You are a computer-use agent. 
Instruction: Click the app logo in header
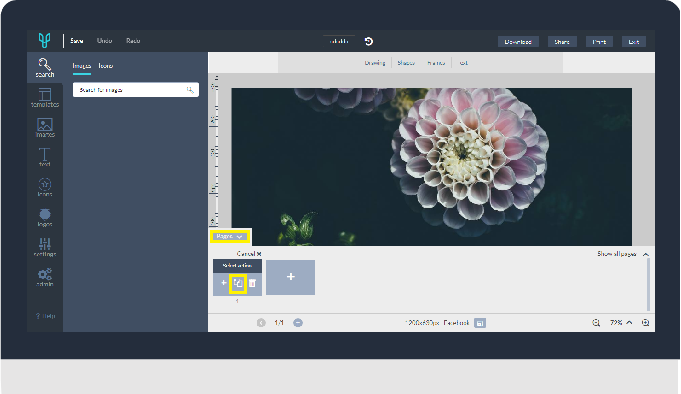point(44,40)
